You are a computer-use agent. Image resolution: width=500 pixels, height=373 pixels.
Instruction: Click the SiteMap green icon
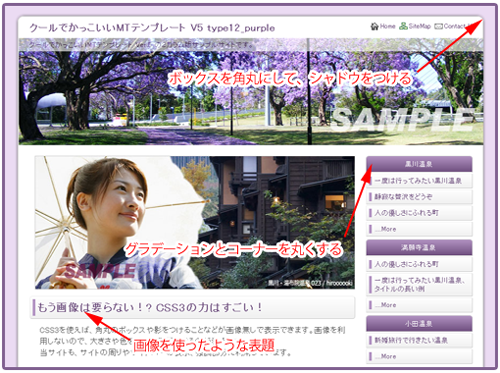(x=403, y=26)
